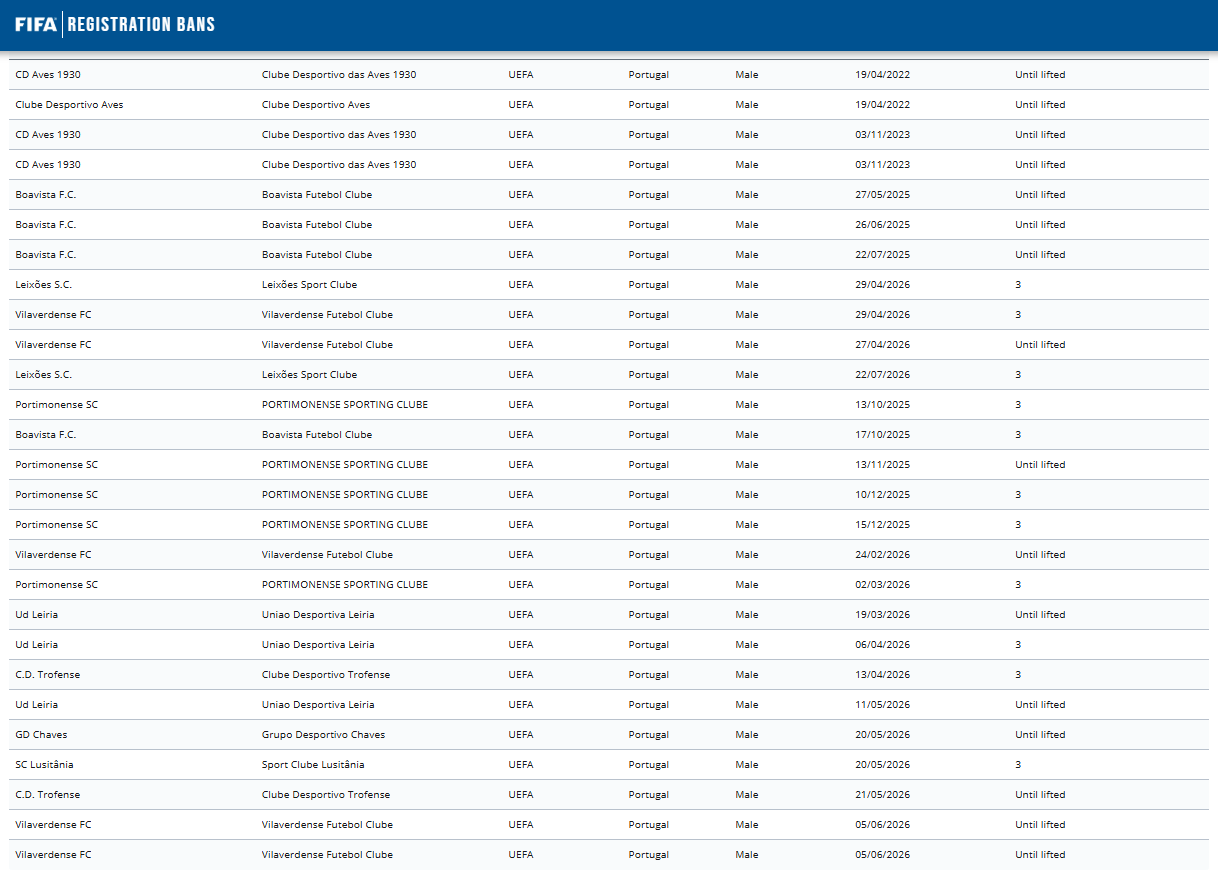
Task: Click the date 21/05/2026 for C.D. Trofense
Action: pyautogui.click(x=883, y=795)
